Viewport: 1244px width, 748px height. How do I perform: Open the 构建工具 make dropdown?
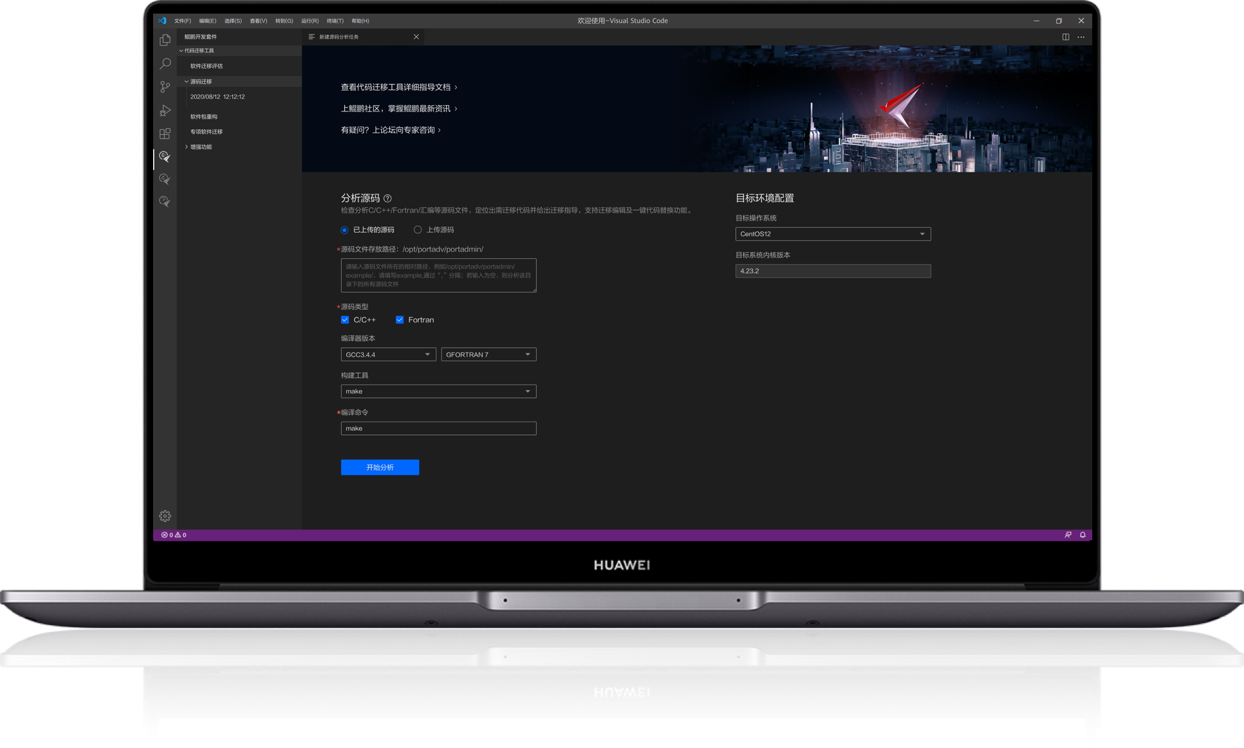tap(439, 391)
